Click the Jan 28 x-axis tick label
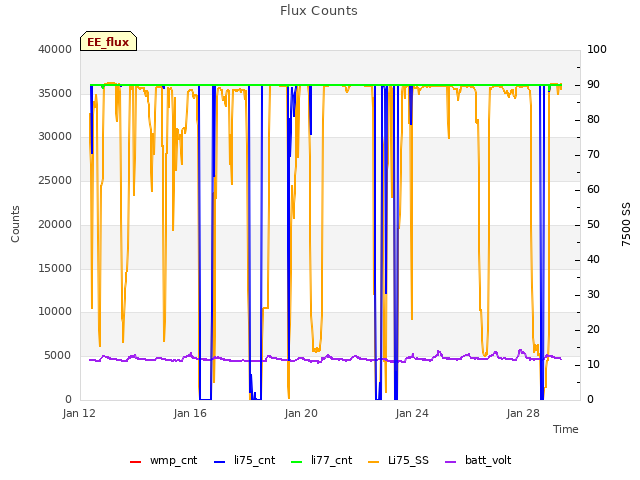This screenshot has width=640, height=480. pyautogui.click(x=523, y=413)
